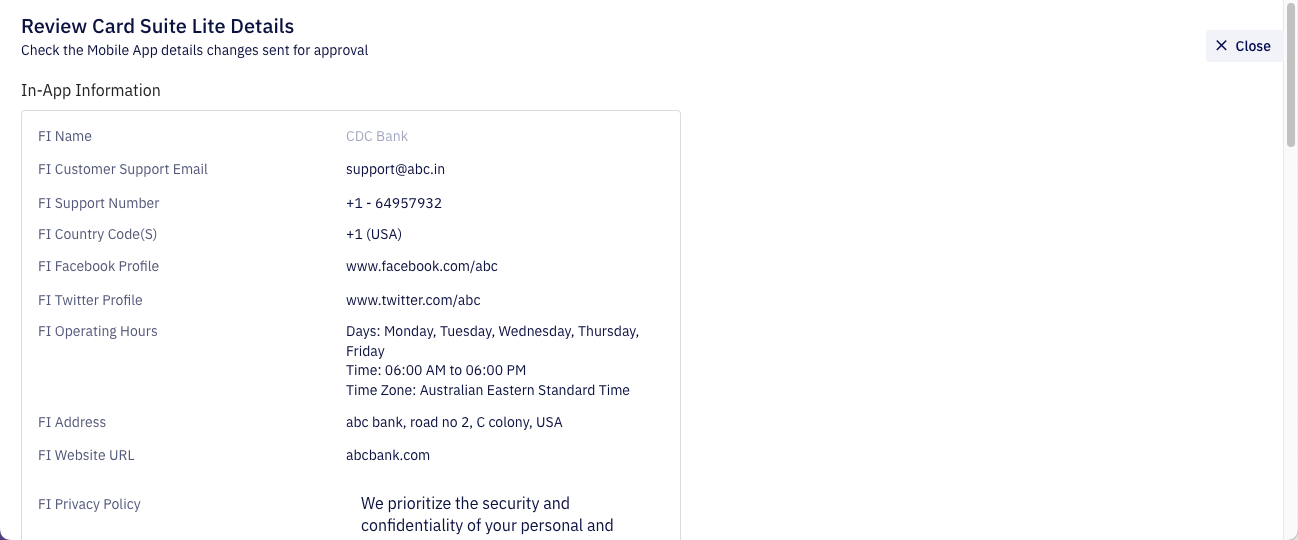Open the www.twitter.com/abc profile link

(x=413, y=300)
